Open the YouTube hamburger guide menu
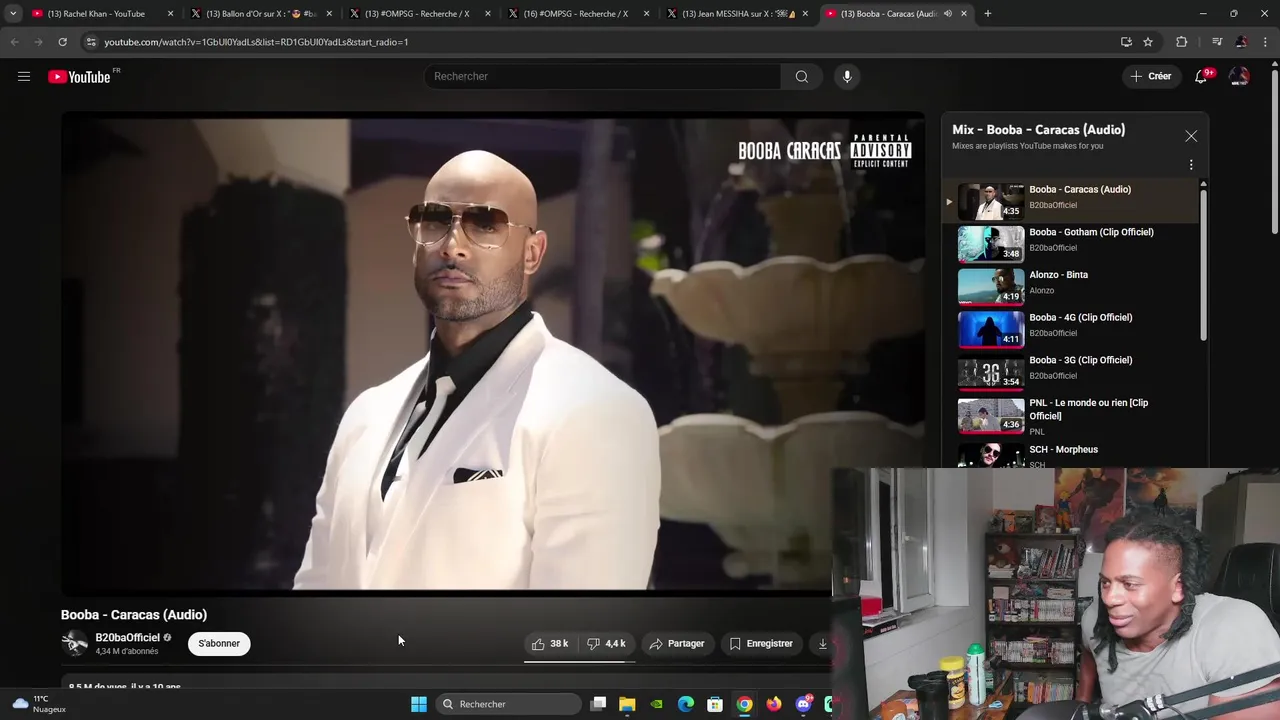1280x720 pixels. pos(24,76)
